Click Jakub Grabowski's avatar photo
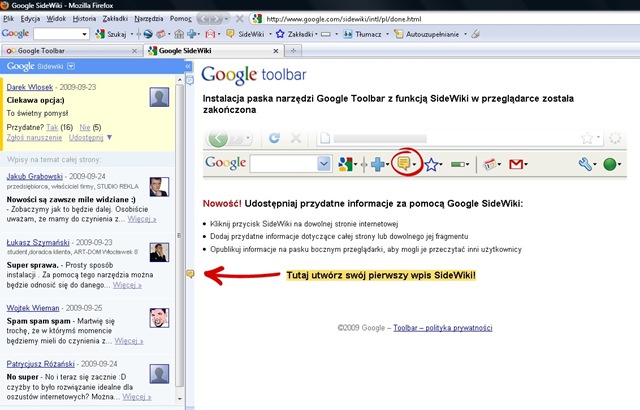 pos(159,187)
